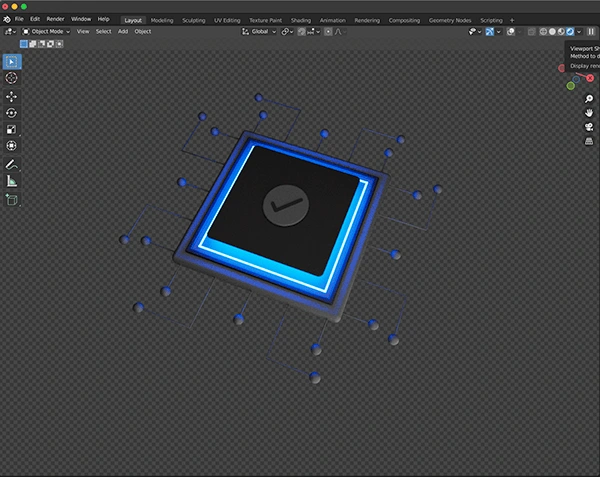Toggle viewport overlays display

(510, 31)
